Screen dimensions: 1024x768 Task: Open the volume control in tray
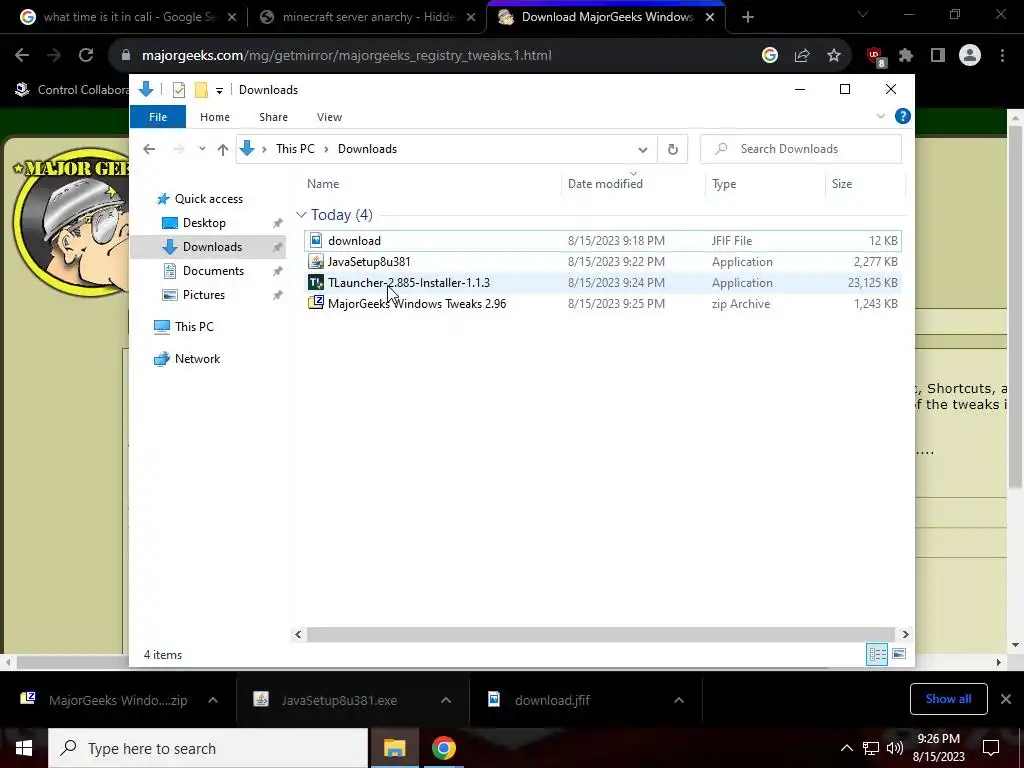(895, 748)
